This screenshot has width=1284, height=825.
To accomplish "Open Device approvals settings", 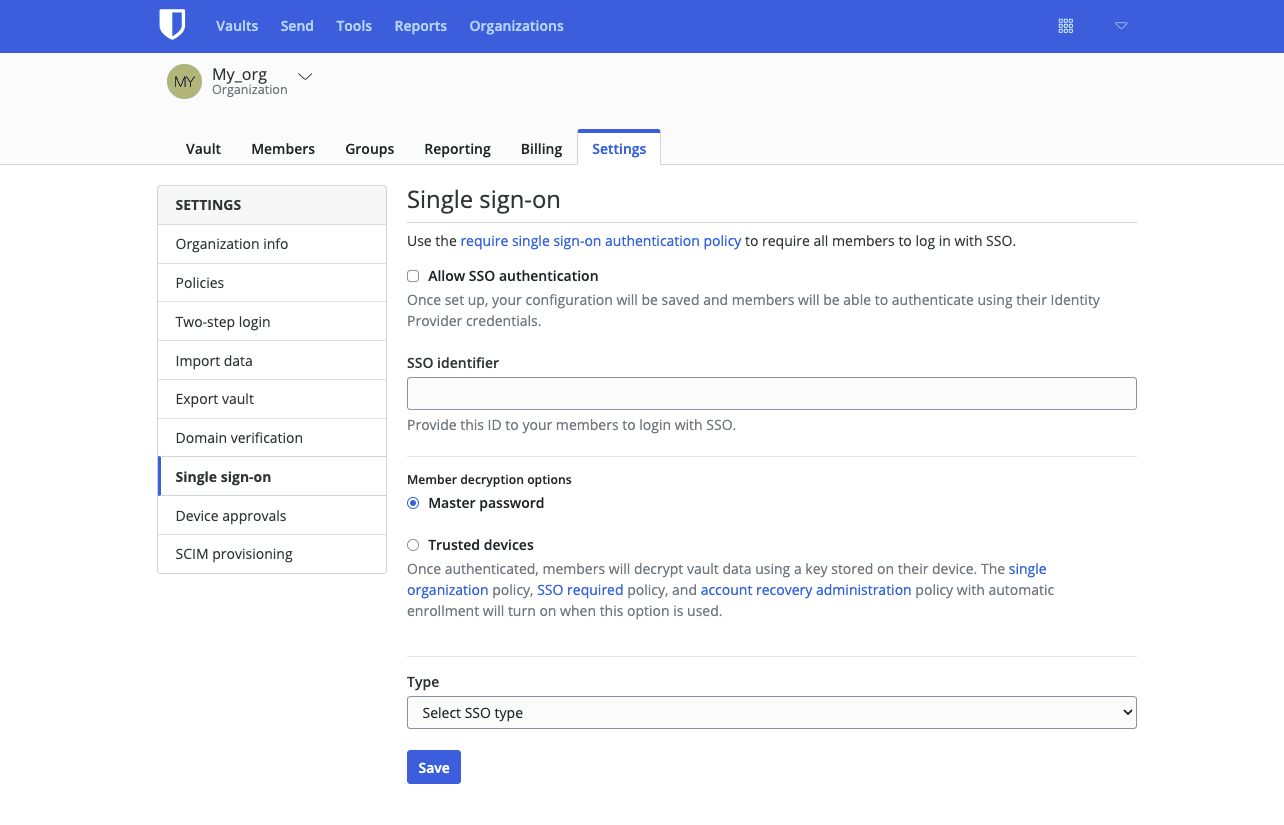I will point(272,516).
